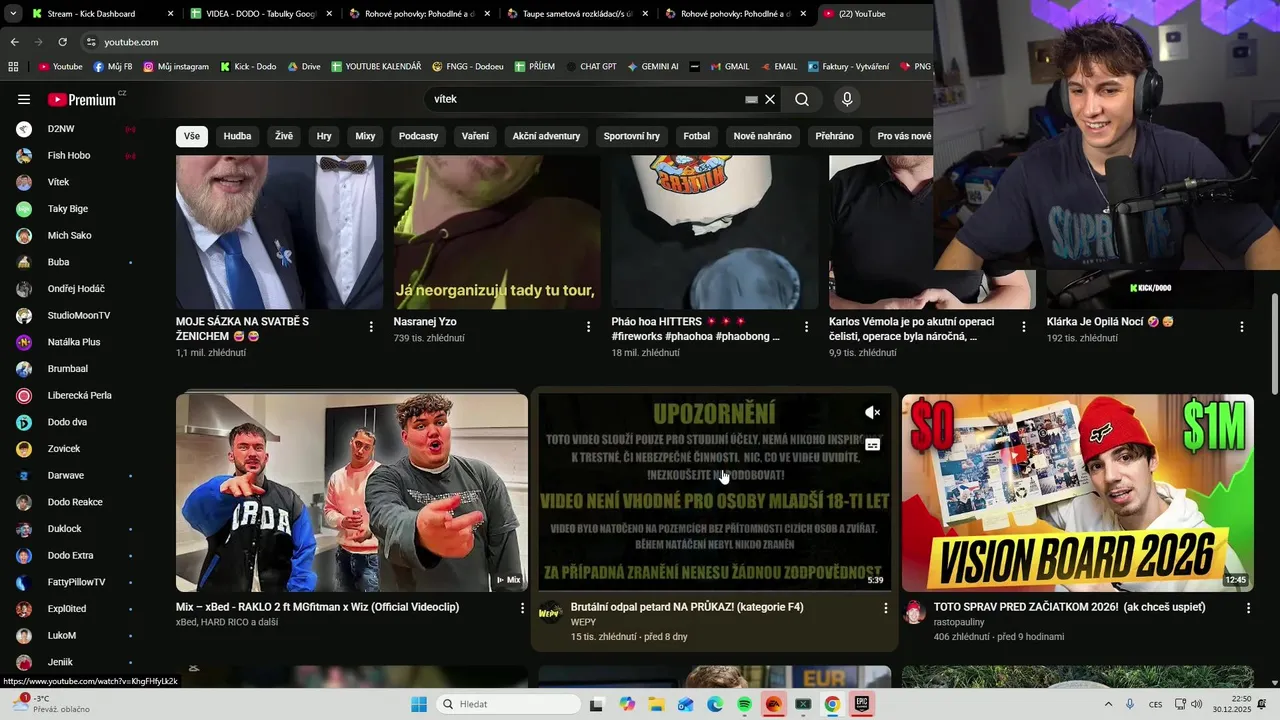Image resolution: width=1280 pixels, height=720 pixels.
Task: Open the xBed RAKLO 2 mix thumbnail
Action: coord(352,492)
